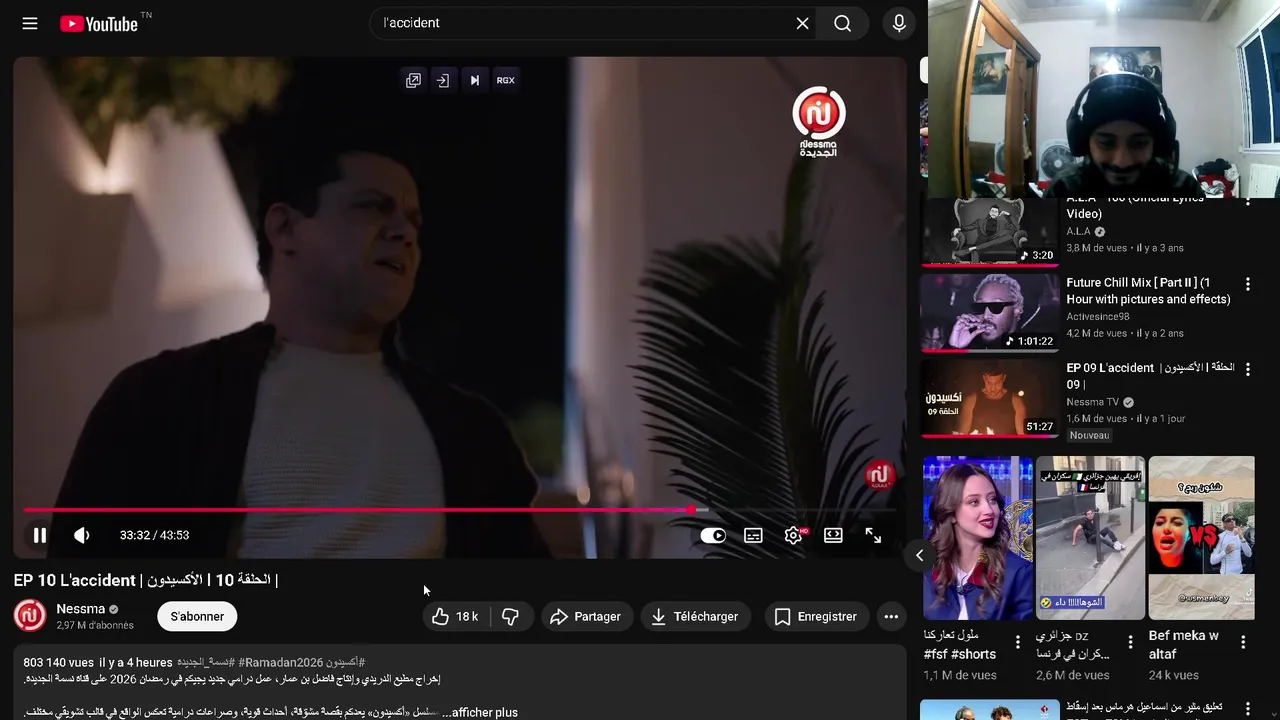Dislike the video
The width and height of the screenshot is (1280, 720).
[510, 616]
